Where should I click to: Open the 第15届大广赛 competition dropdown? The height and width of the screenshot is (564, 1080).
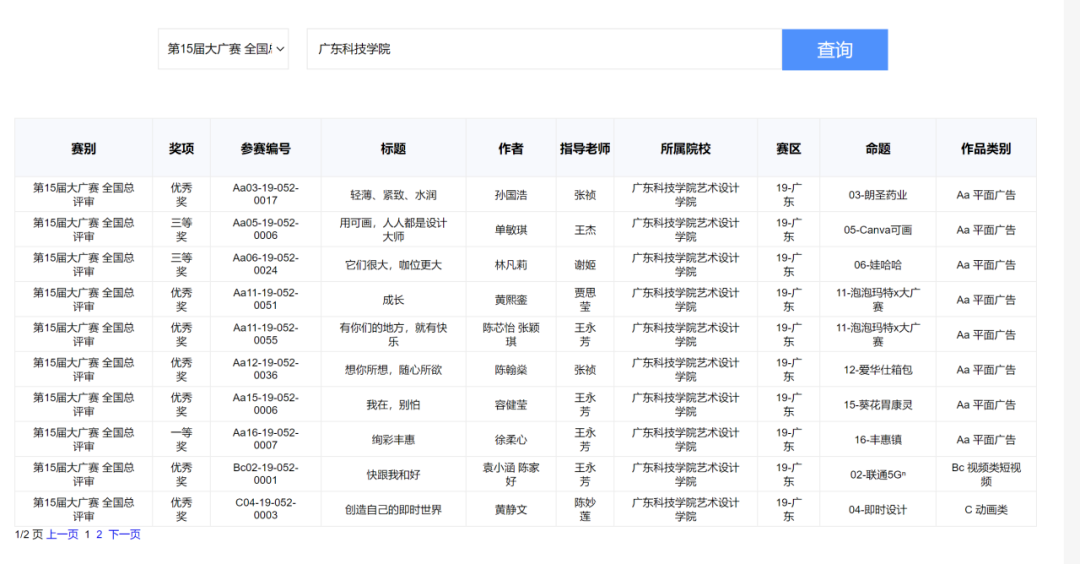click(223, 49)
